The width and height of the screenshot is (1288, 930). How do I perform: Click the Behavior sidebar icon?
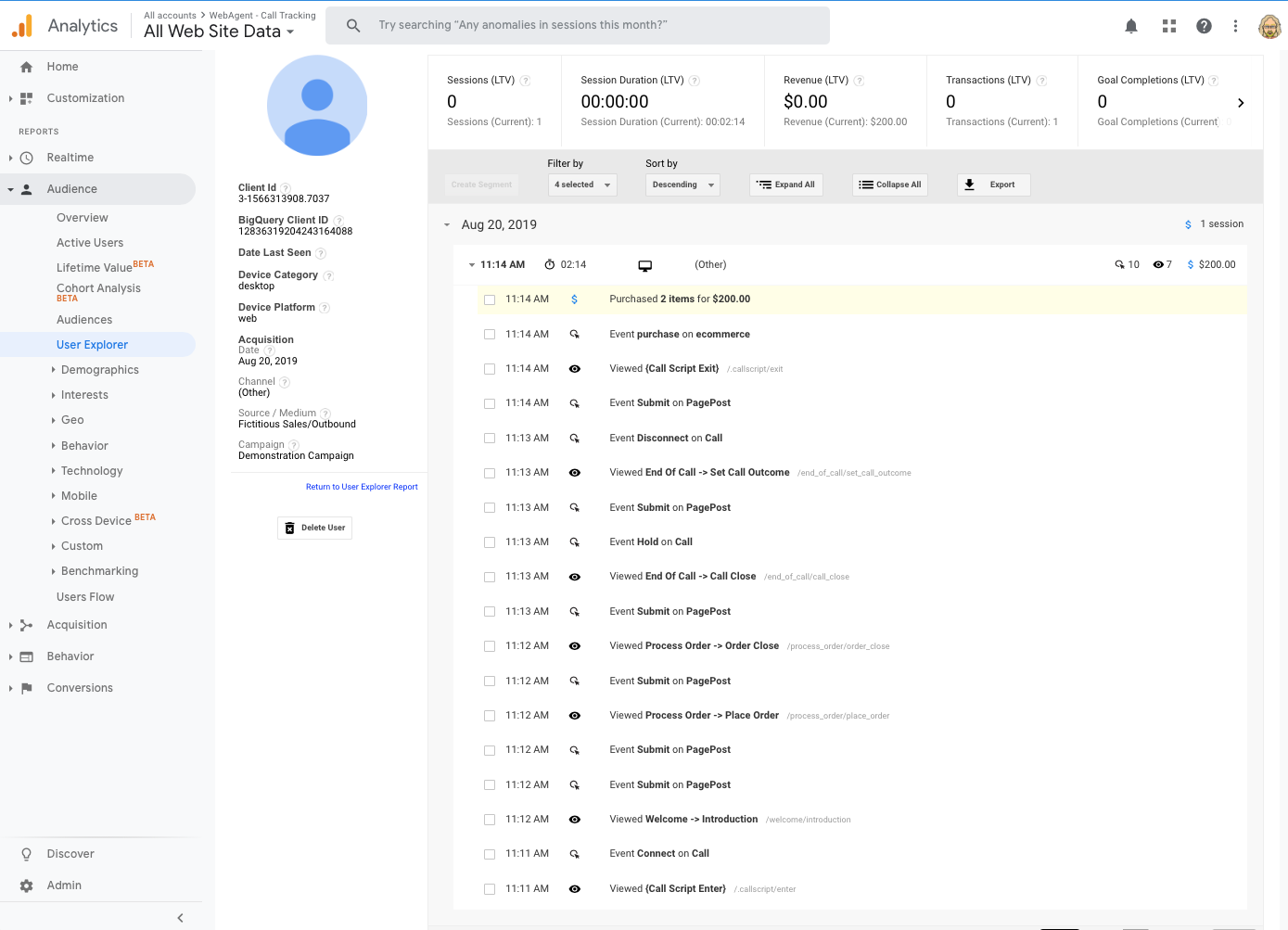(27, 656)
